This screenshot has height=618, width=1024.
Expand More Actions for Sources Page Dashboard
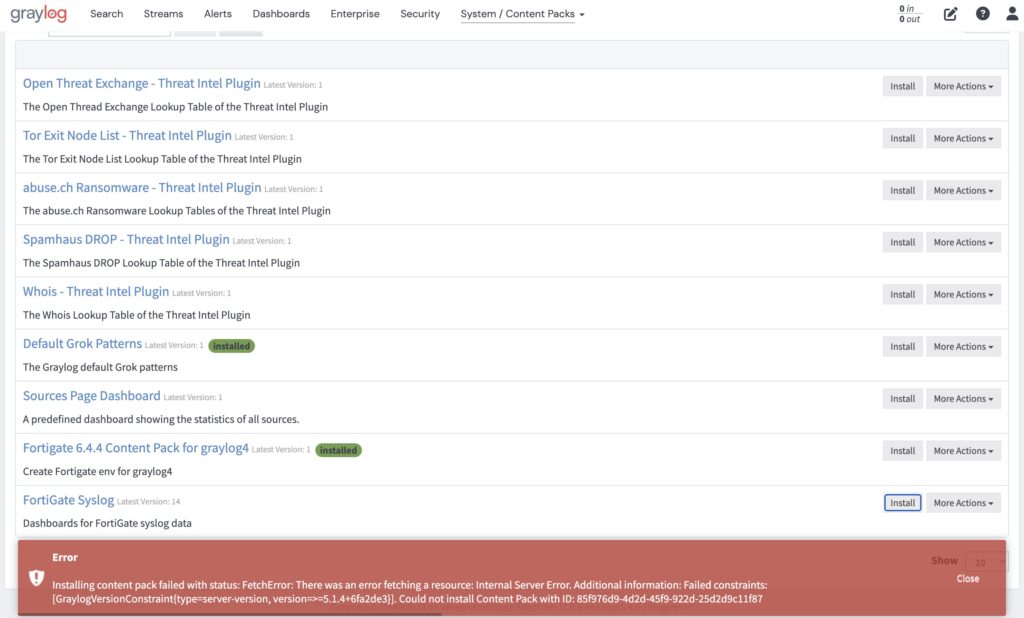click(x=963, y=399)
